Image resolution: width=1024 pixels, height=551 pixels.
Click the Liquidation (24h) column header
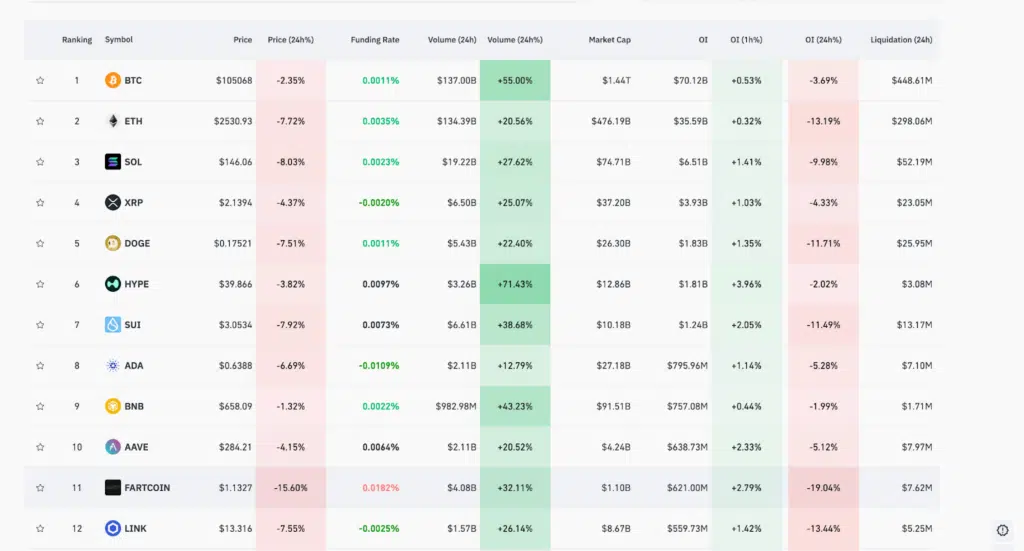tap(901, 40)
